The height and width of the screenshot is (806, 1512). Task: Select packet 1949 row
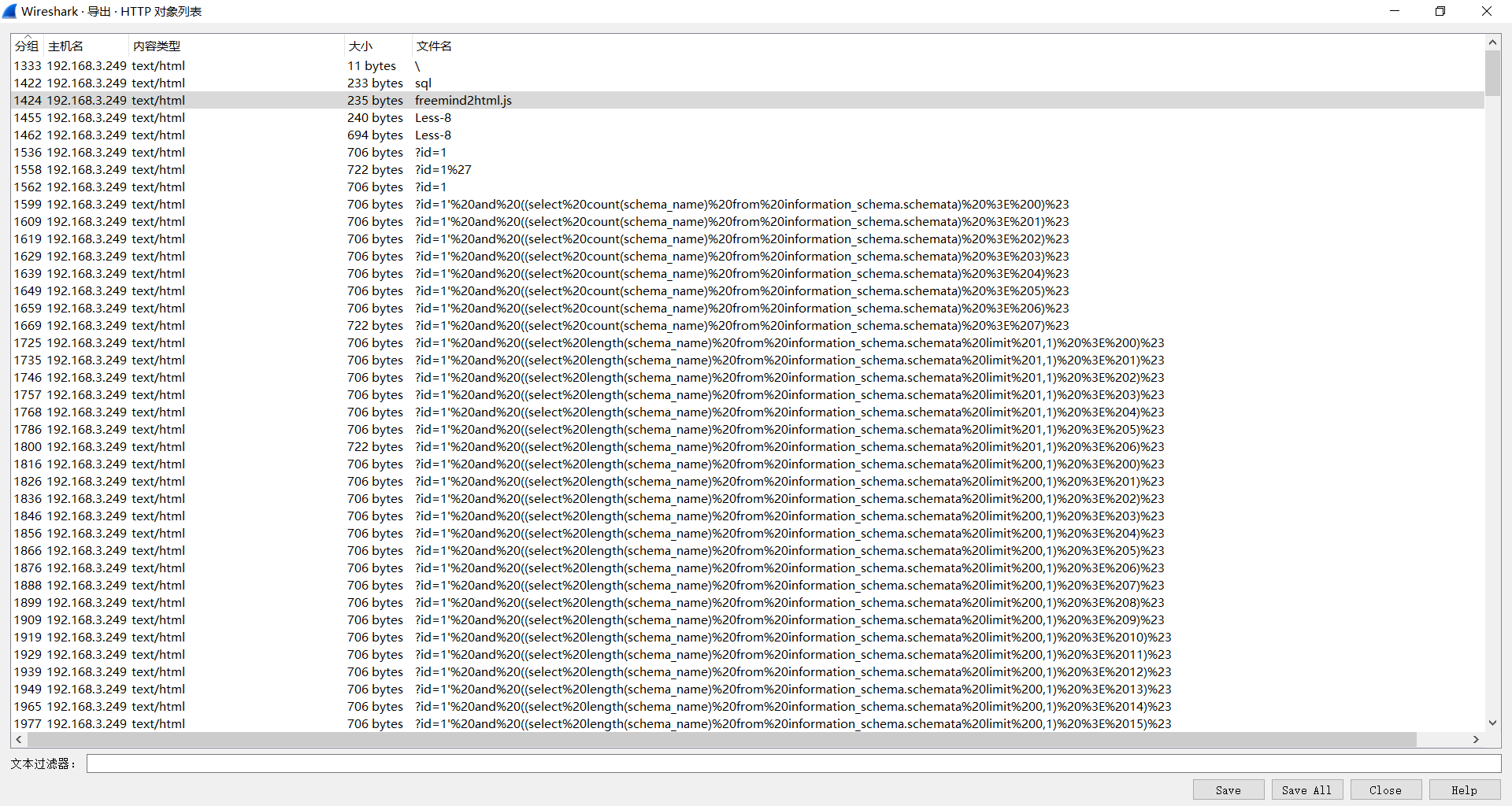tap(747, 689)
